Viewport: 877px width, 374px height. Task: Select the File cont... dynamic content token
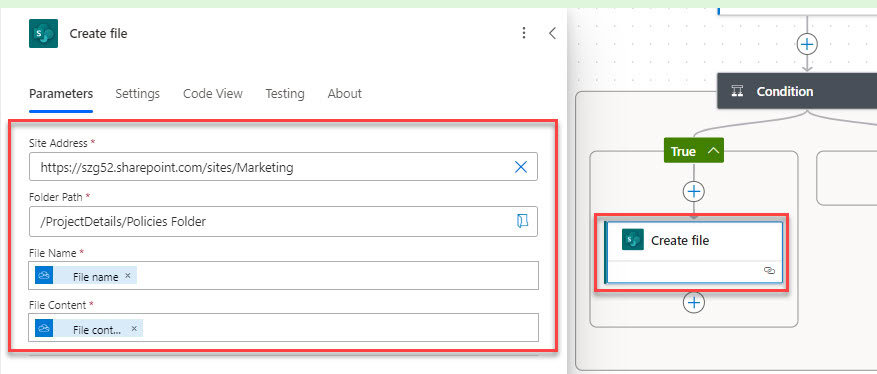[x=88, y=329]
